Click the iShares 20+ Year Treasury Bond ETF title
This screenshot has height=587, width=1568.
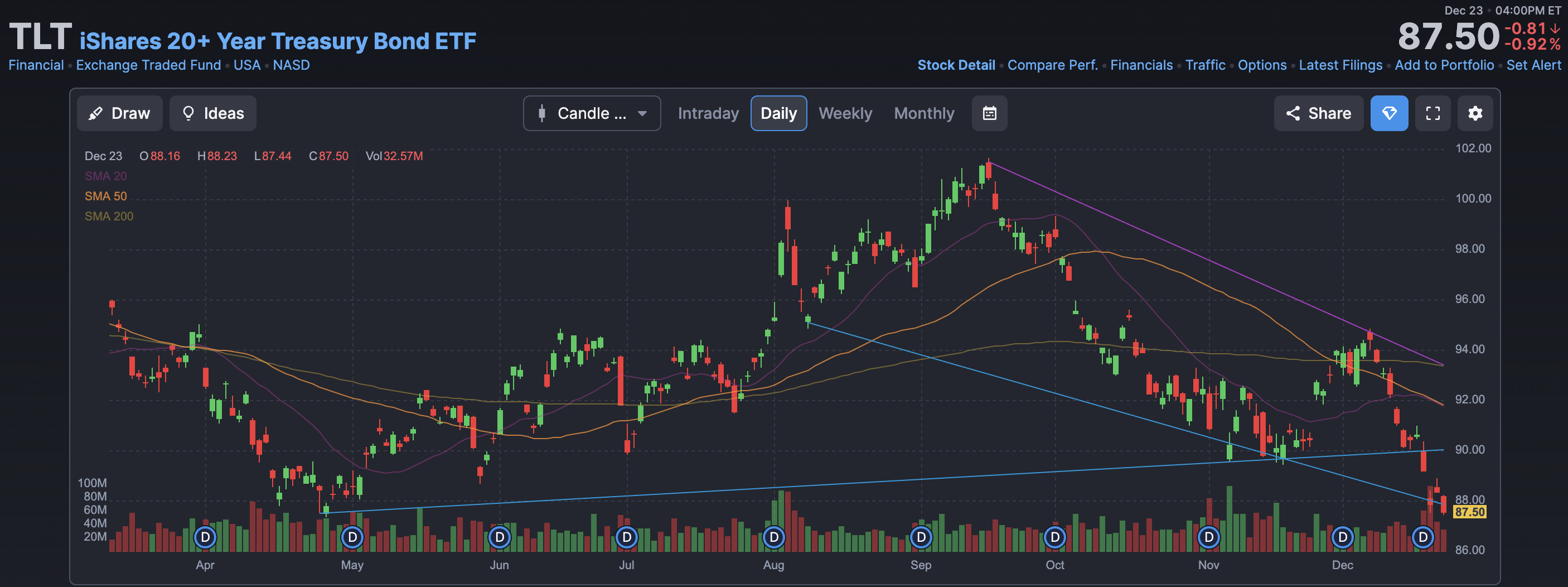pos(278,41)
